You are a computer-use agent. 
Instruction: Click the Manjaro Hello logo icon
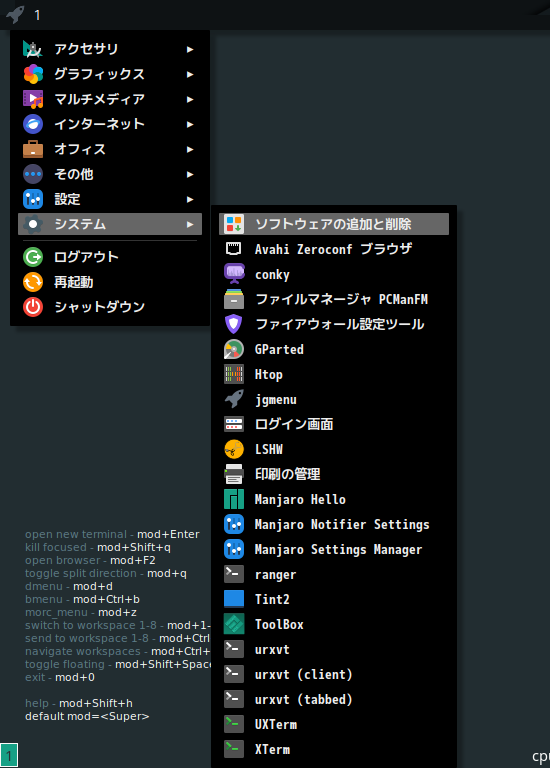coord(234,499)
